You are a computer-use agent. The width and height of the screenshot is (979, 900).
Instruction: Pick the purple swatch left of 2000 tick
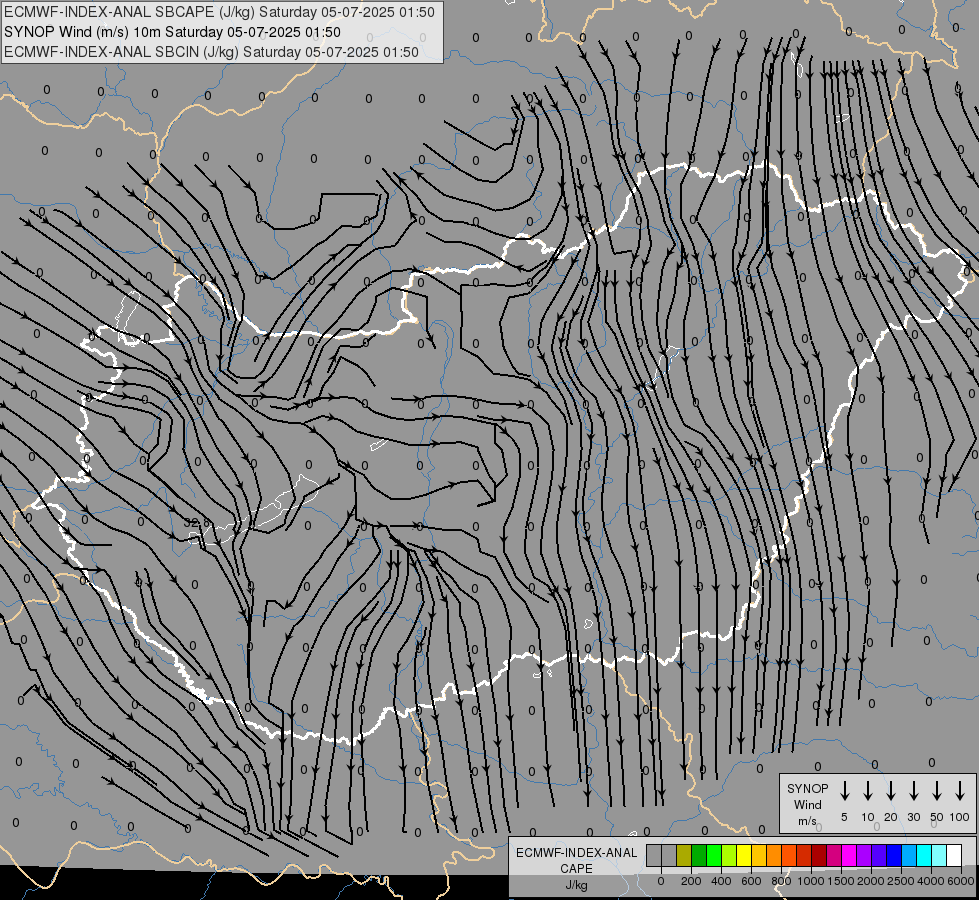pos(864,855)
